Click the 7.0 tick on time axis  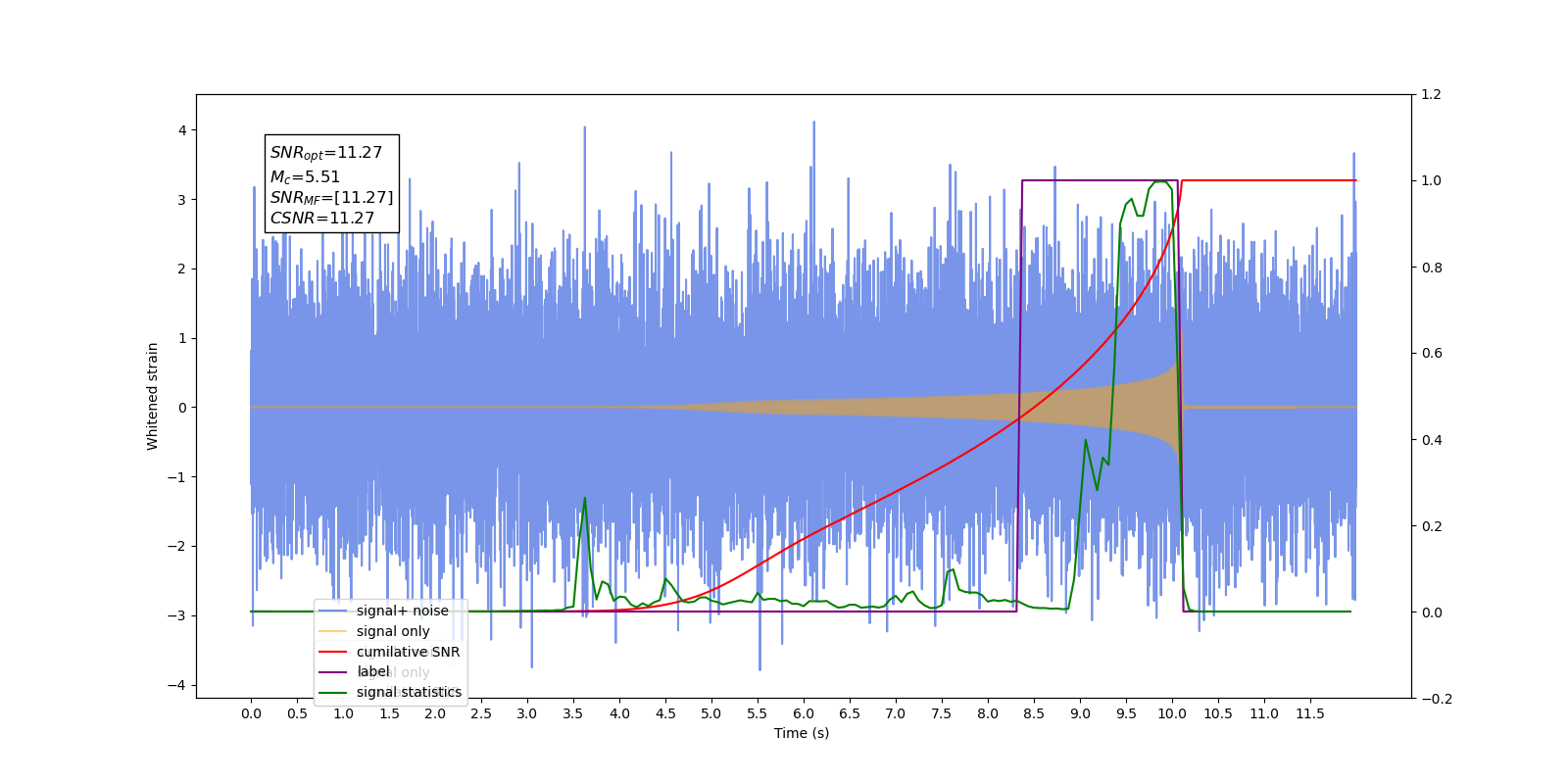coord(896,713)
